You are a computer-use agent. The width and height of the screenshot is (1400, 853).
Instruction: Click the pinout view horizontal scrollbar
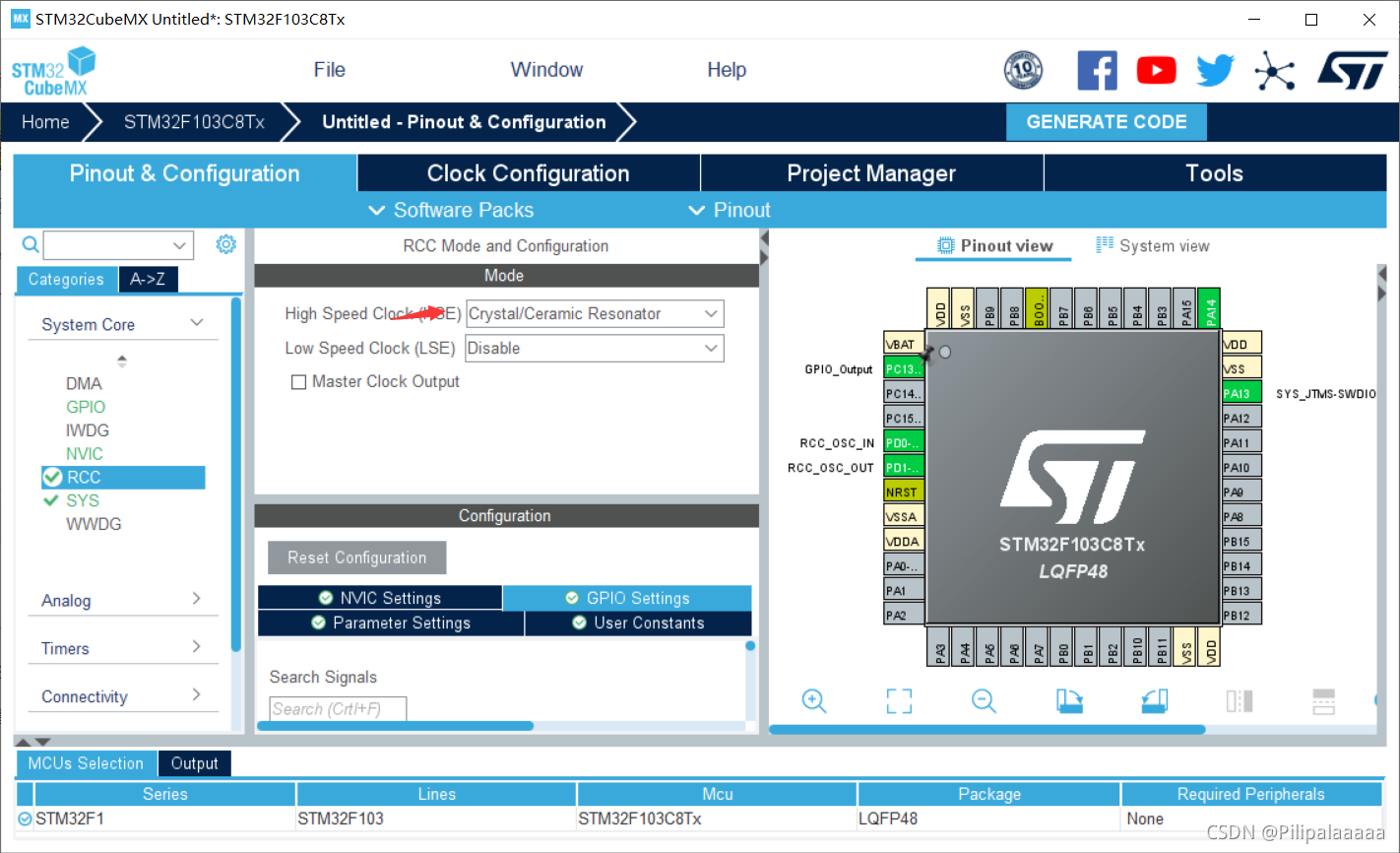986,730
